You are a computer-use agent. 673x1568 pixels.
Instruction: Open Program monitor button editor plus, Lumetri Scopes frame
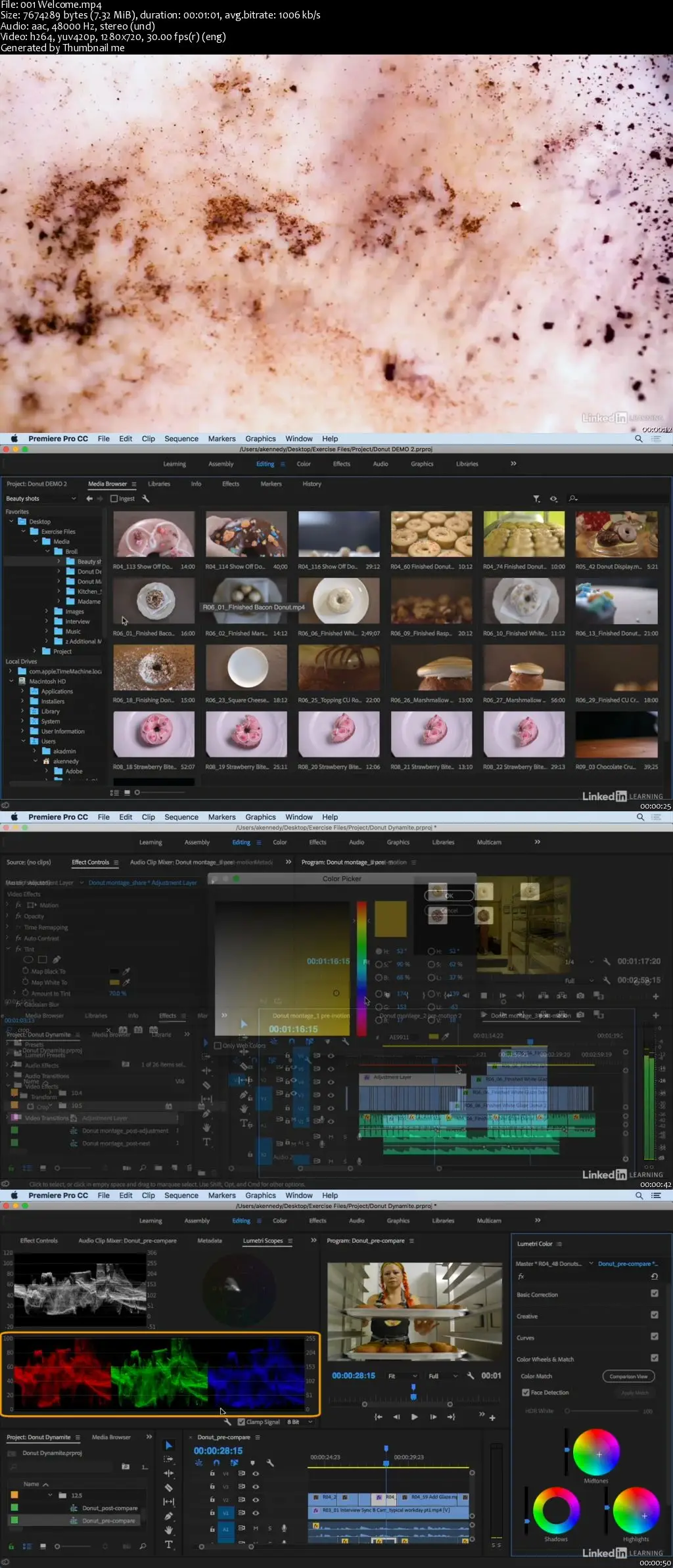(492, 1418)
